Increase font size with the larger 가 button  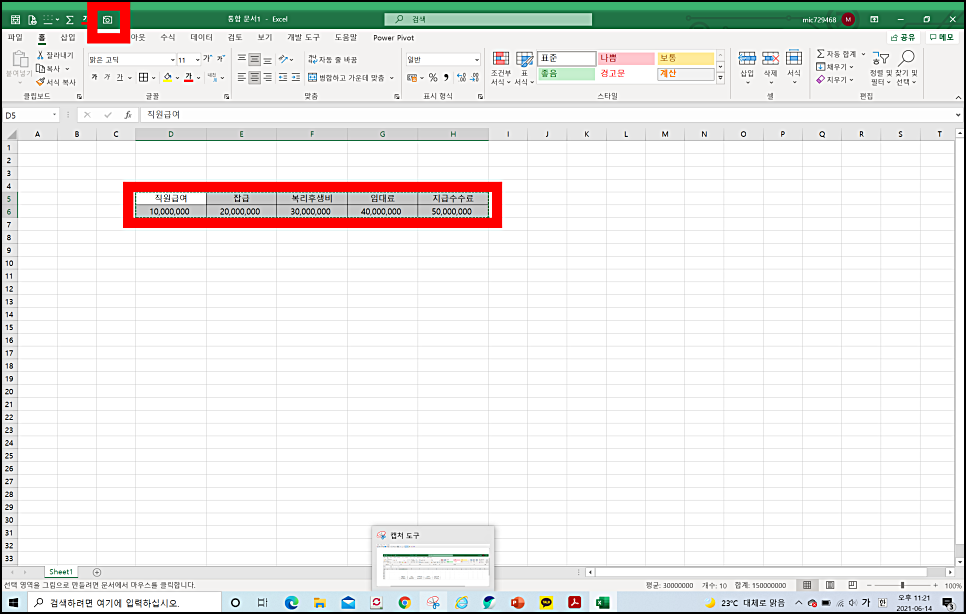tap(208, 59)
